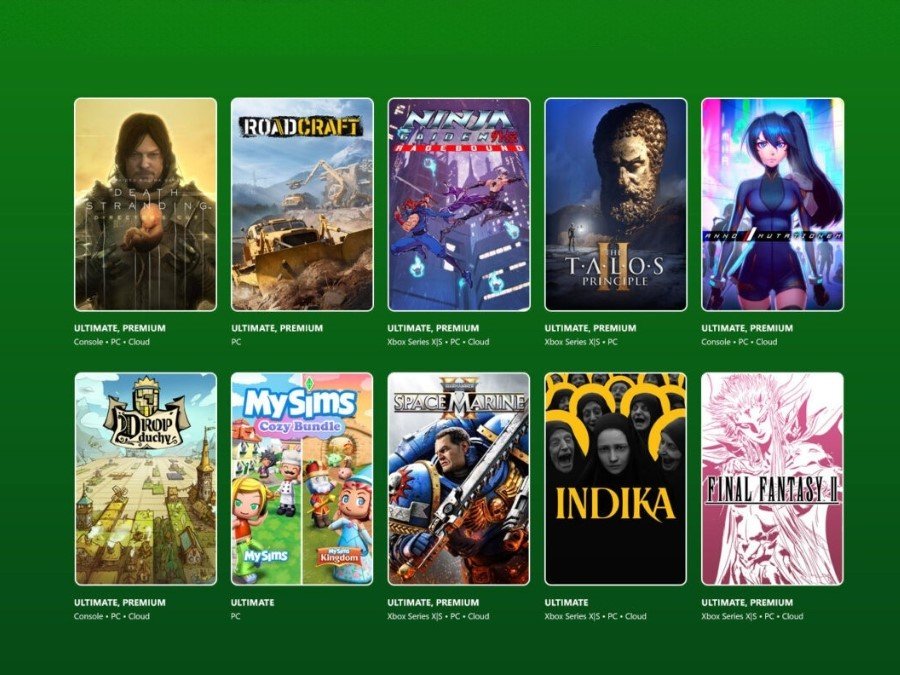900x675 pixels.
Task: Click Ultimate label beneath INDIKA
Action: (566, 603)
